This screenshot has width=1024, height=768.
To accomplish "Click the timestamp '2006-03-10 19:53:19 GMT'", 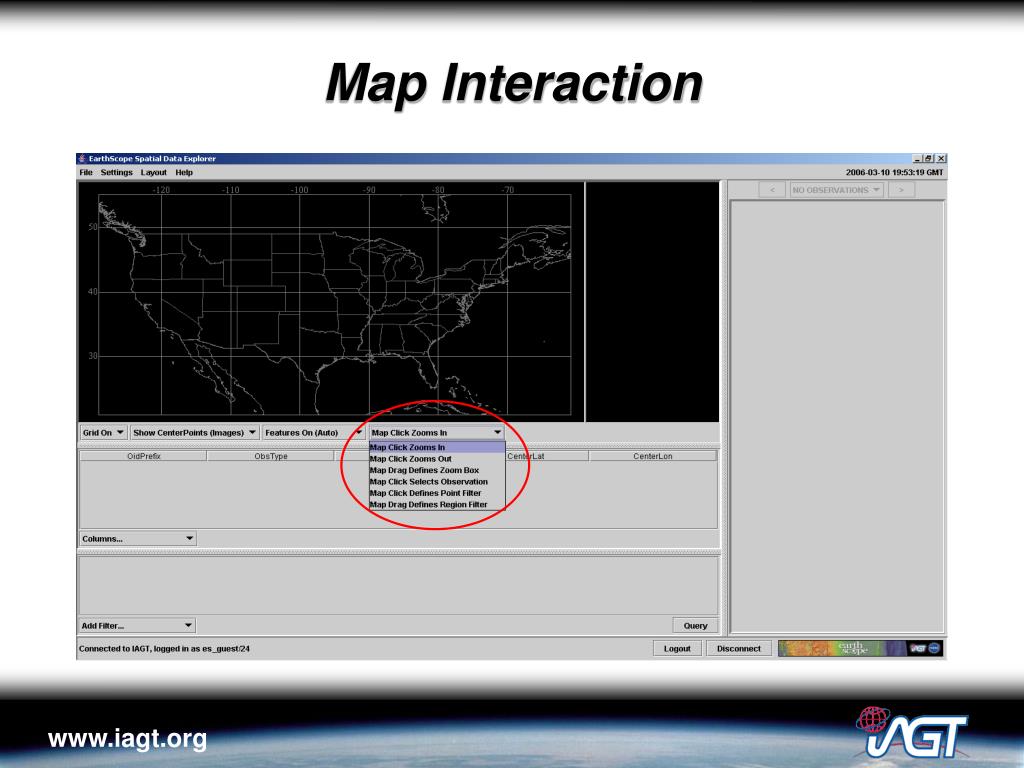I will tap(894, 172).
